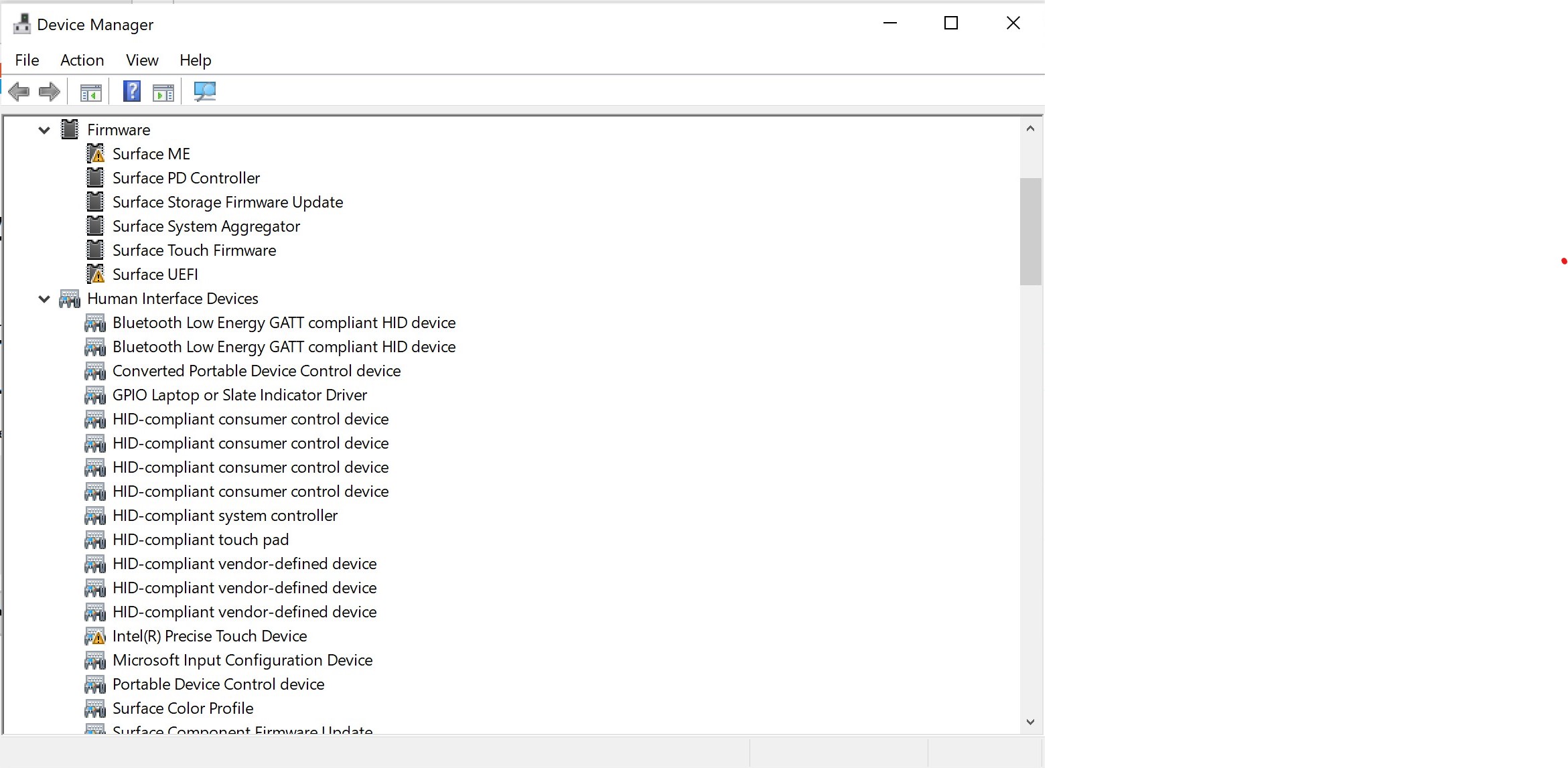Screen dimensions: 1568x768
Task: Select Microsoft Input Configuration Device
Action: click(242, 660)
